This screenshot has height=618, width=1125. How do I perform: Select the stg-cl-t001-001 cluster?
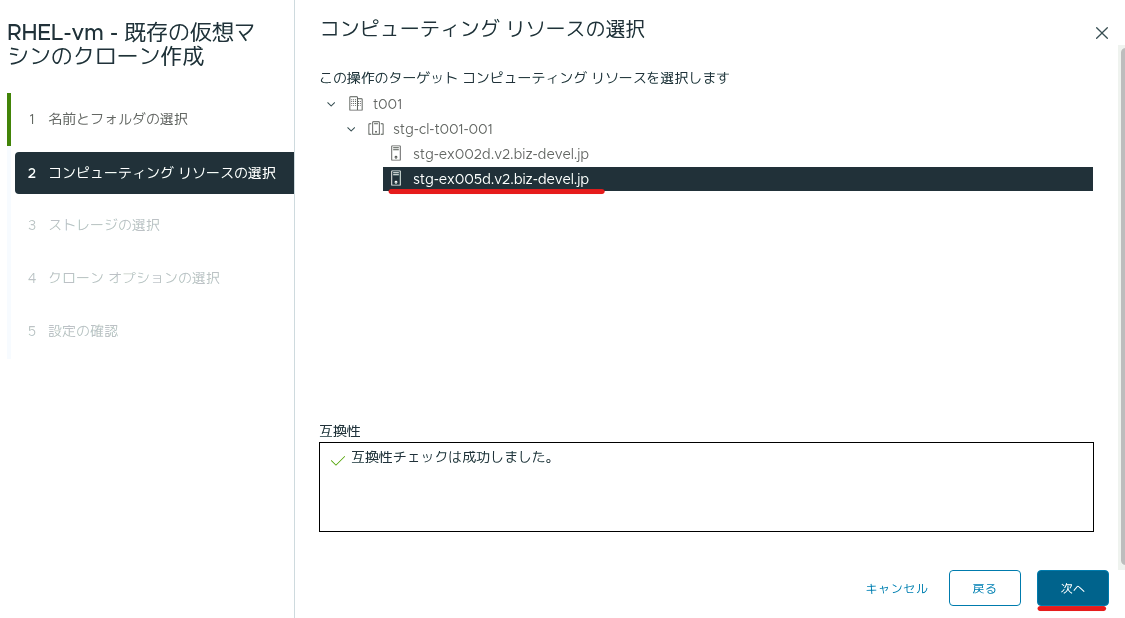pyautogui.click(x=443, y=129)
